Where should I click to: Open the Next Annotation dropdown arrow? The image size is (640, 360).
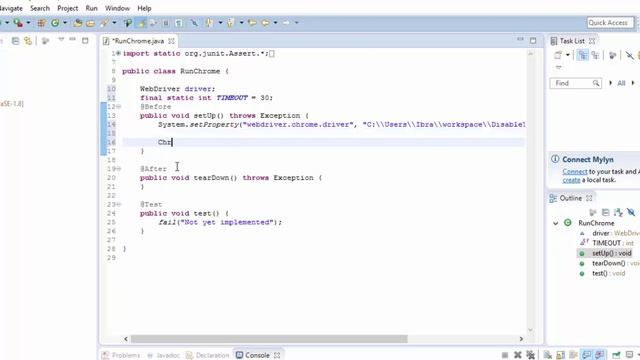220,23
